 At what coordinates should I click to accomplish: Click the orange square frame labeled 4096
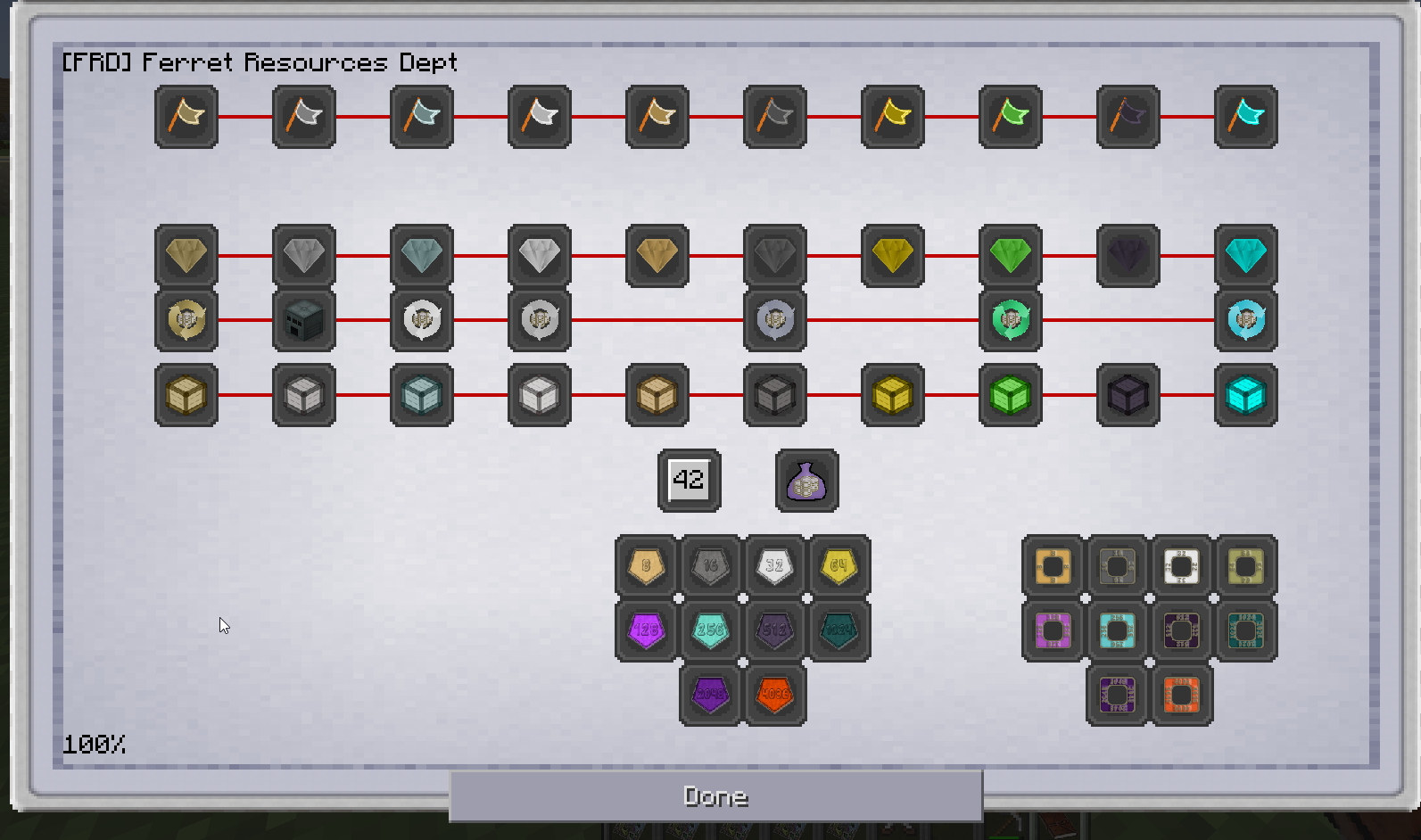click(1182, 695)
